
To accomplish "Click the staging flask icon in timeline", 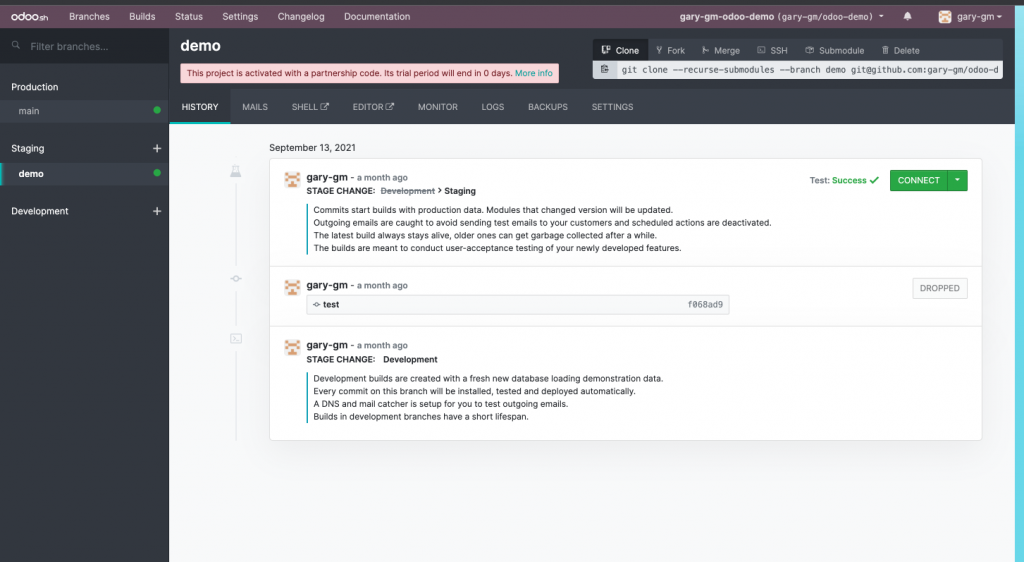I will [x=236, y=172].
